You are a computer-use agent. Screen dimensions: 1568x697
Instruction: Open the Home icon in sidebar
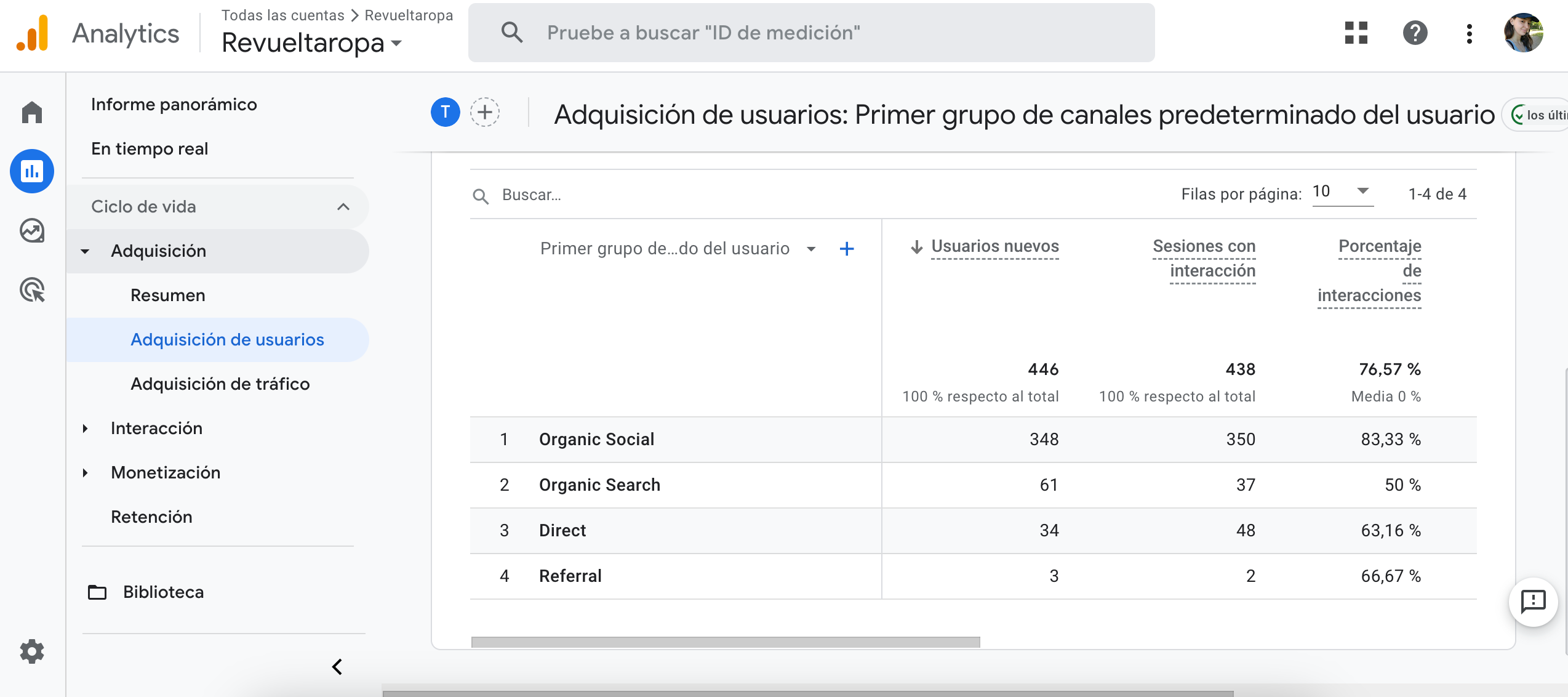(x=32, y=112)
